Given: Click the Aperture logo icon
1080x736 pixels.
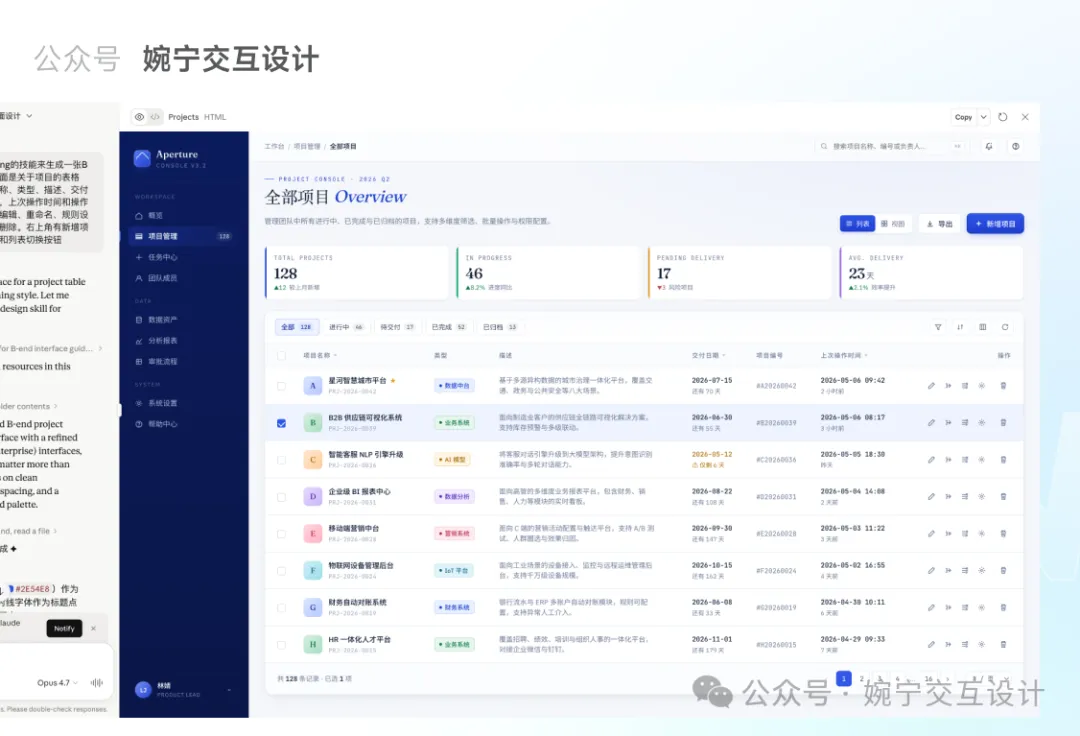Looking at the screenshot, I should click(142, 158).
